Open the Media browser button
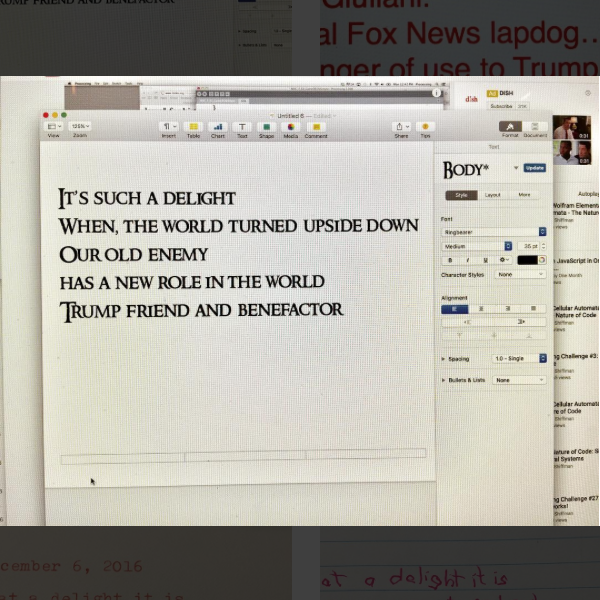This screenshot has height=600, width=600. coord(291,127)
